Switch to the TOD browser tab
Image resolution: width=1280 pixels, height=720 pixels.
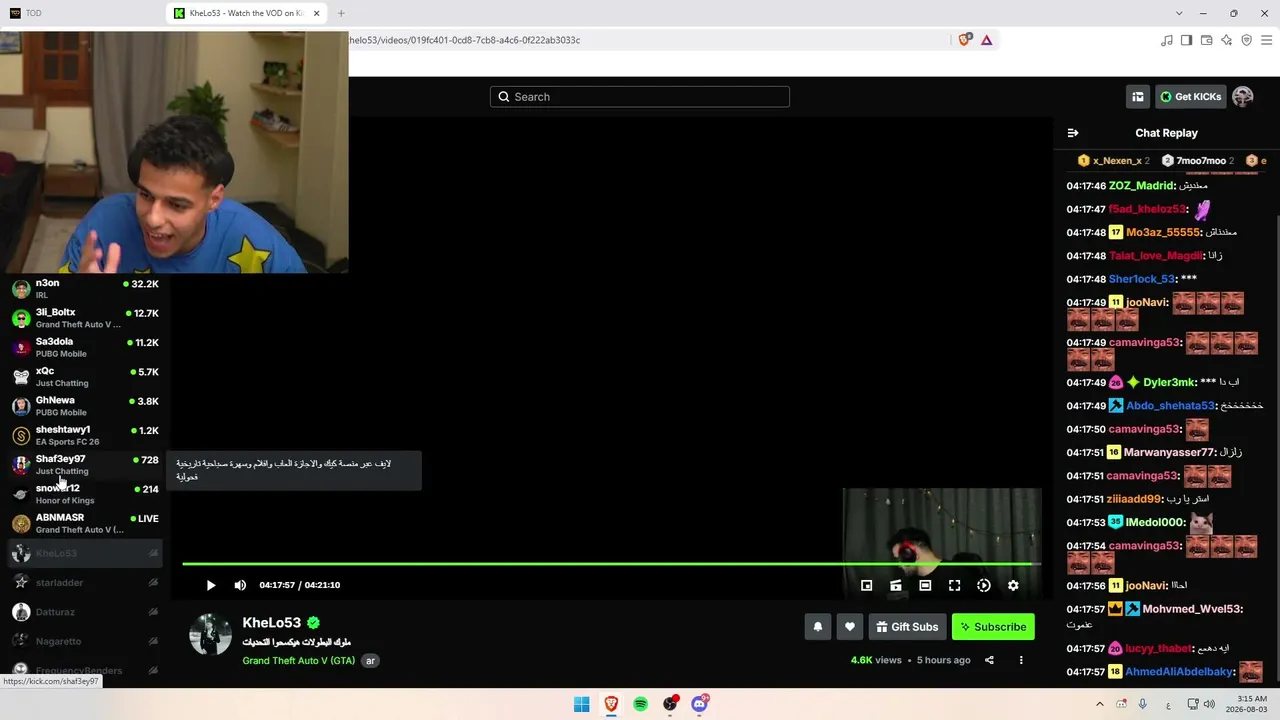pos(80,13)
